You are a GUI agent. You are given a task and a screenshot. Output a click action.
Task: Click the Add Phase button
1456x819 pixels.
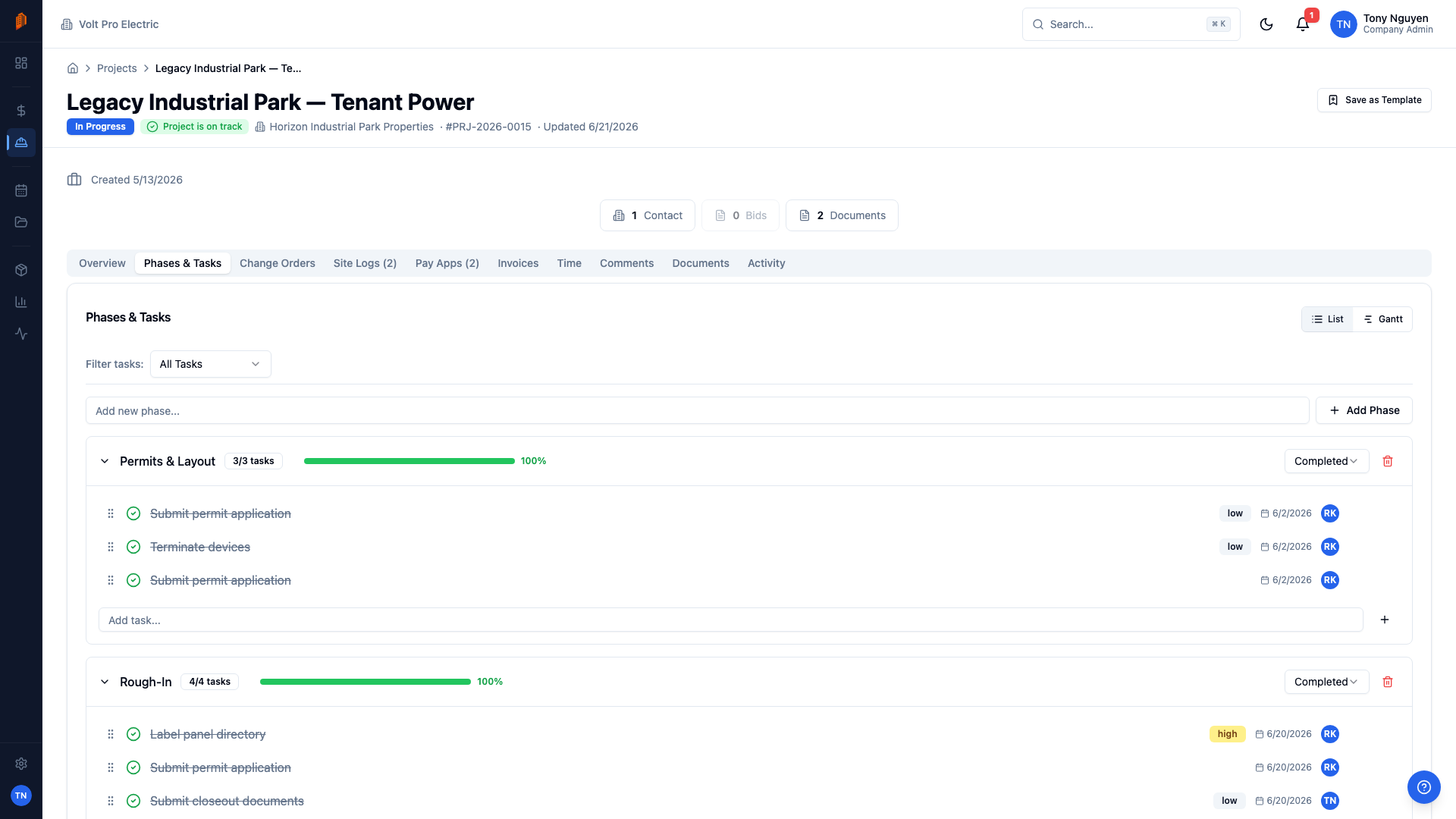point(1363,410)
